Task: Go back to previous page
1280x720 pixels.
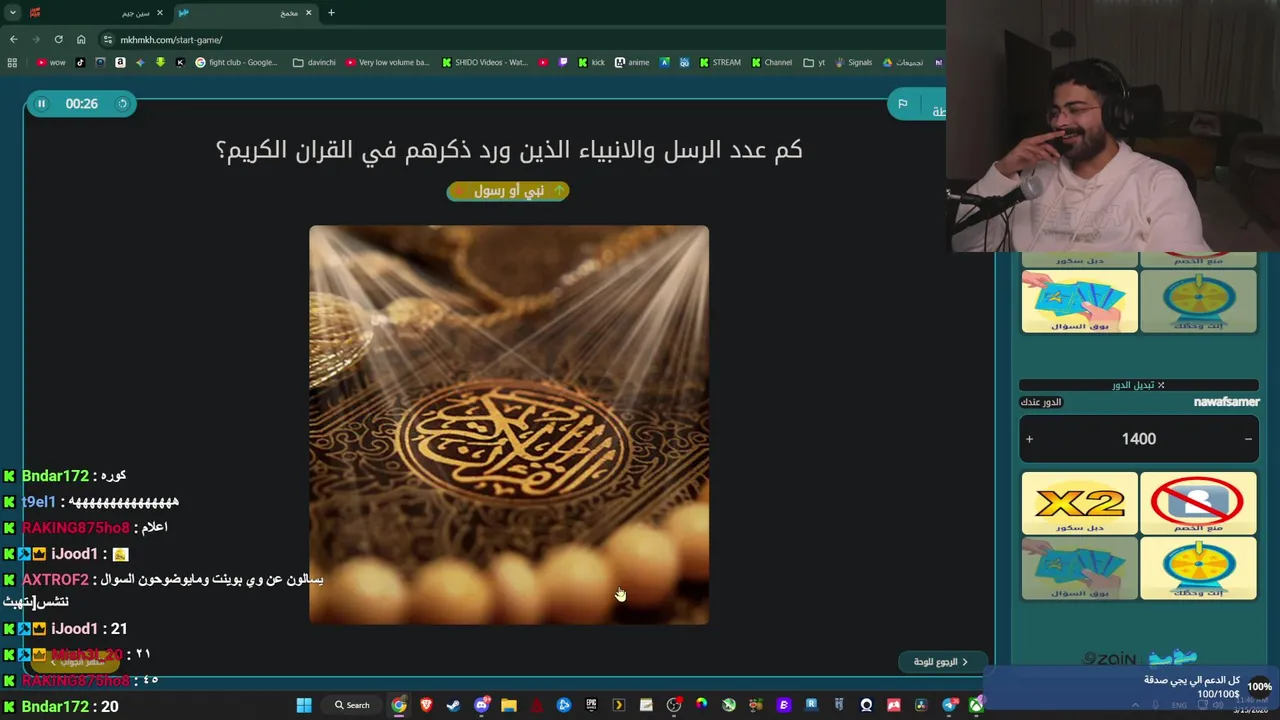Action: coord(13,39)
